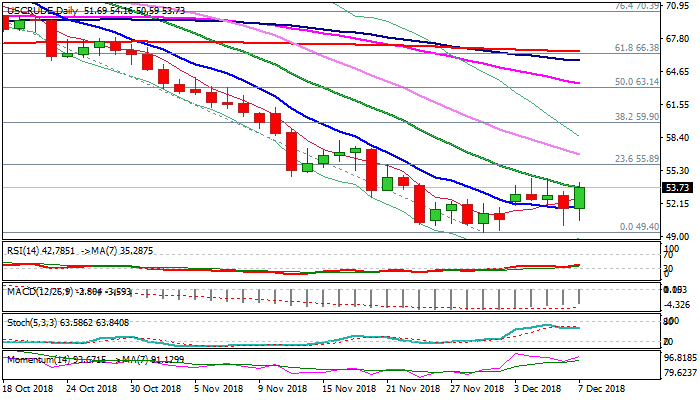700x400 pixels.
Task: Select the 53.73 current price tag
Action: click(x=677, y=187)
